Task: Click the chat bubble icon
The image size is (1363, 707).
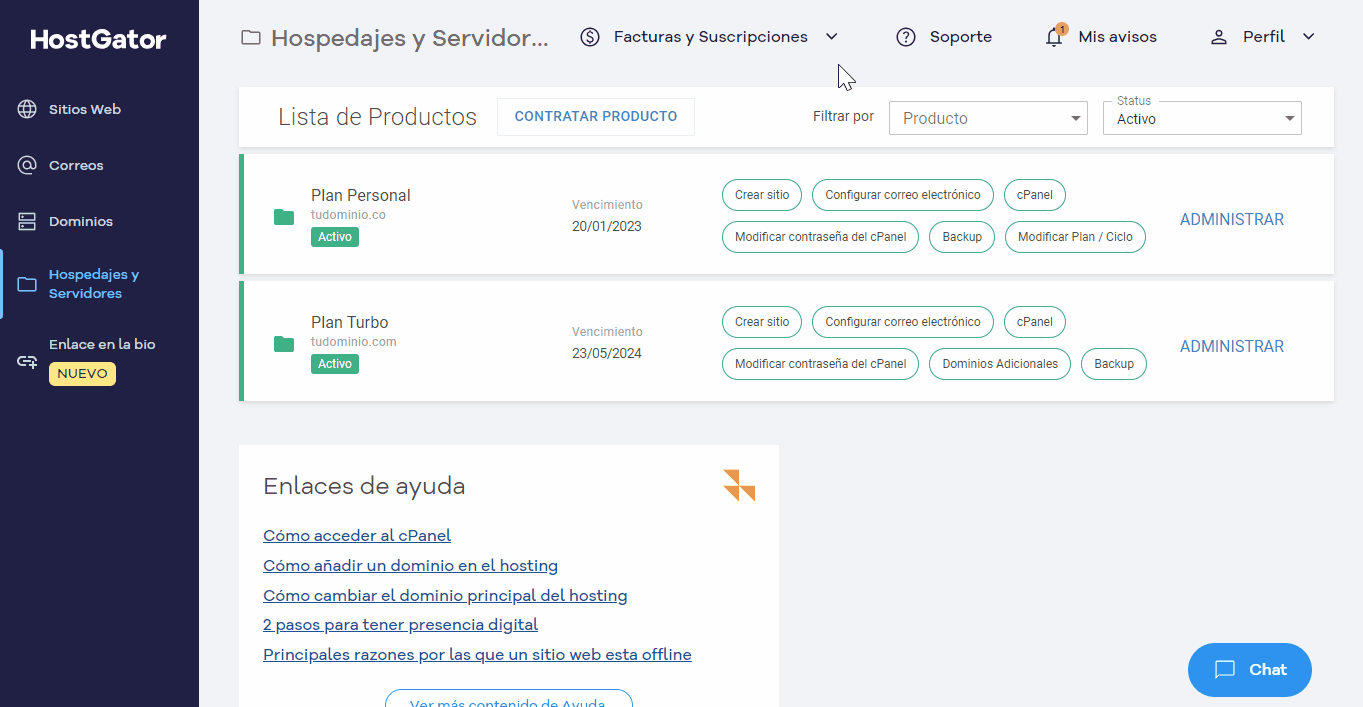Action: tap(1225, 670)
